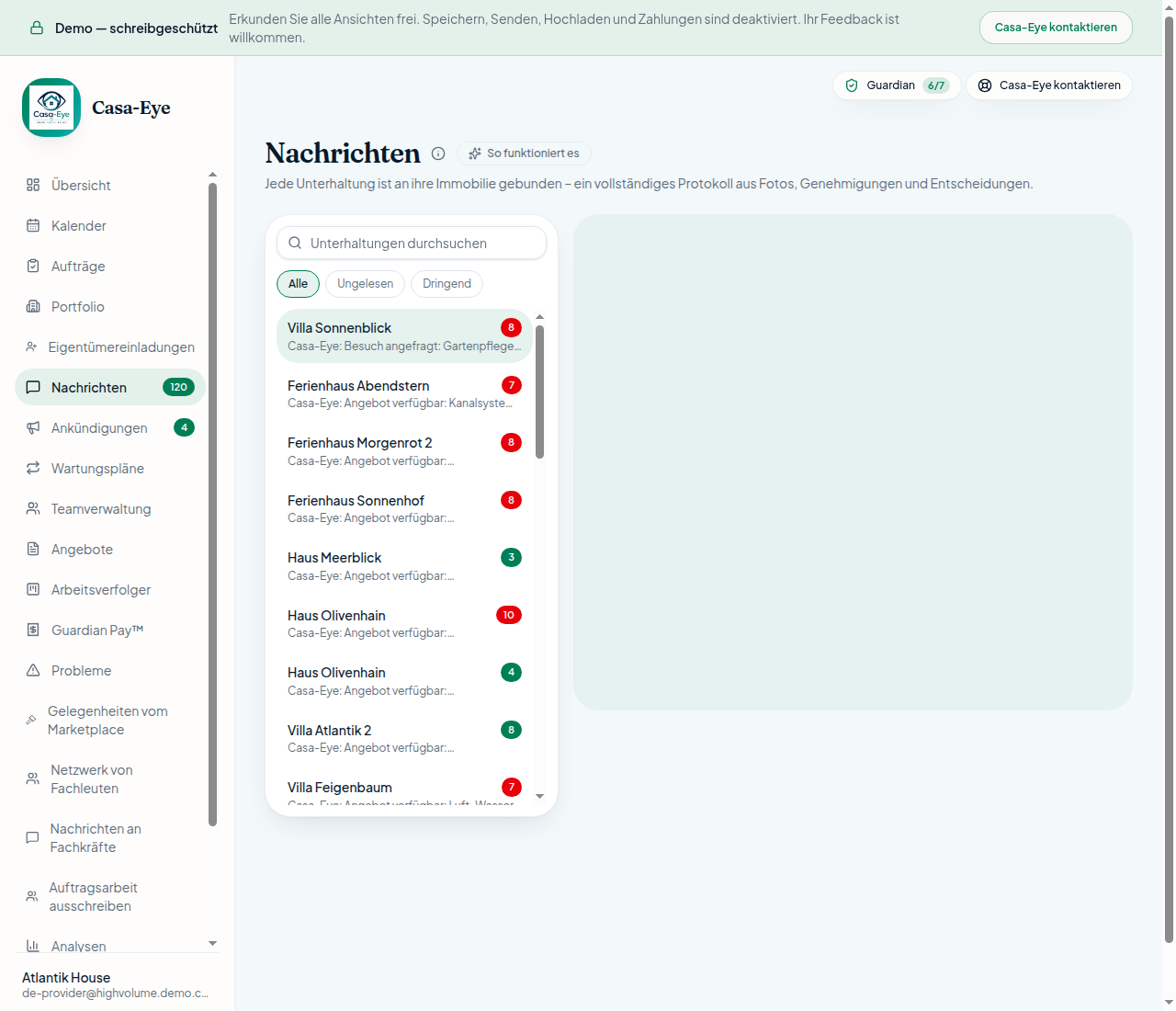
Task: Open the Villa Atlantik 2 conversation
Action: pos(404,738)
